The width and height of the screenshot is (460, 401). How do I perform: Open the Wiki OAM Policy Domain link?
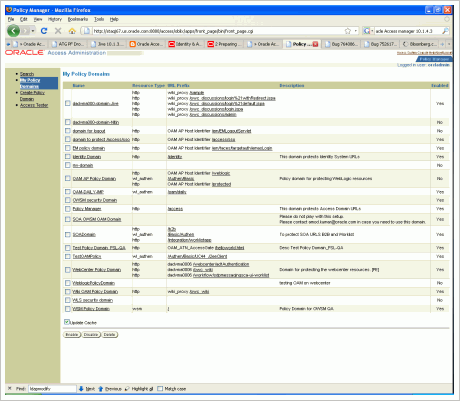95,291
